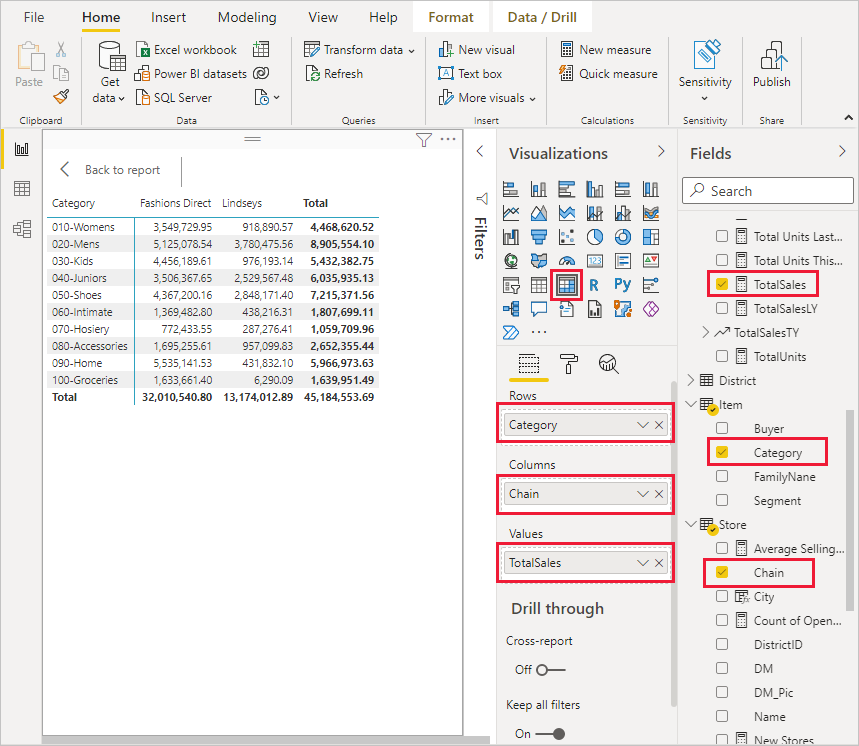Select the pie chart visualization icon
Image resolution: width=859 pixels, height=746 pixels.
(594, 236)
